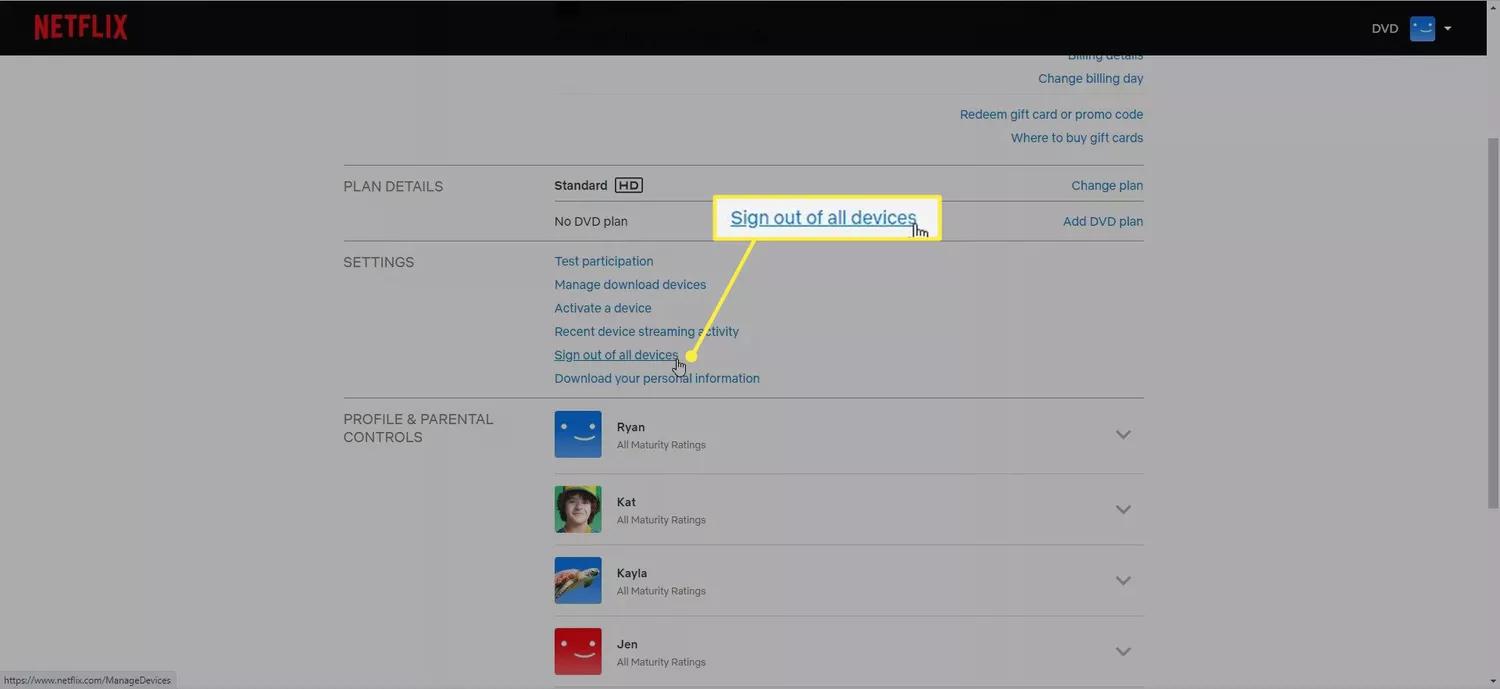Open Redeem gift card or promo code

(1052, 114)
